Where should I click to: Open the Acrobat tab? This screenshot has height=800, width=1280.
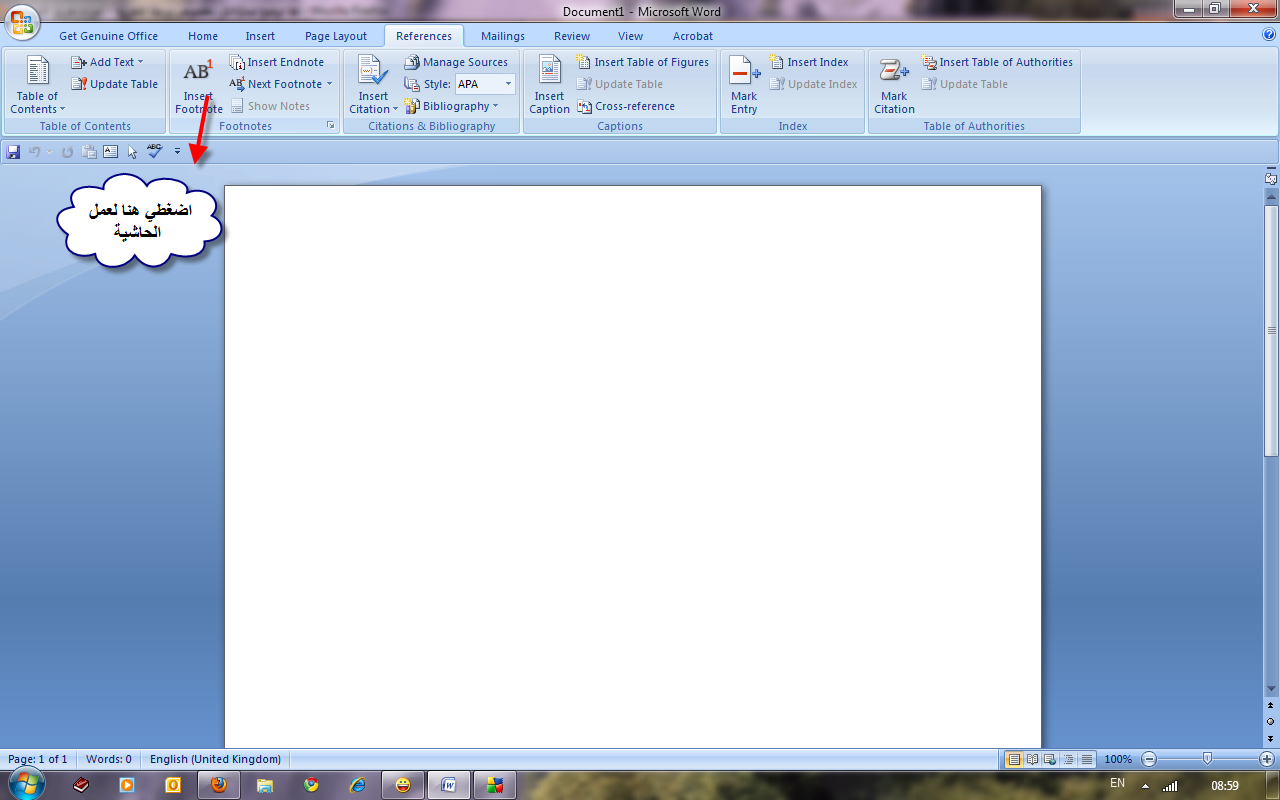pos(693,36)
